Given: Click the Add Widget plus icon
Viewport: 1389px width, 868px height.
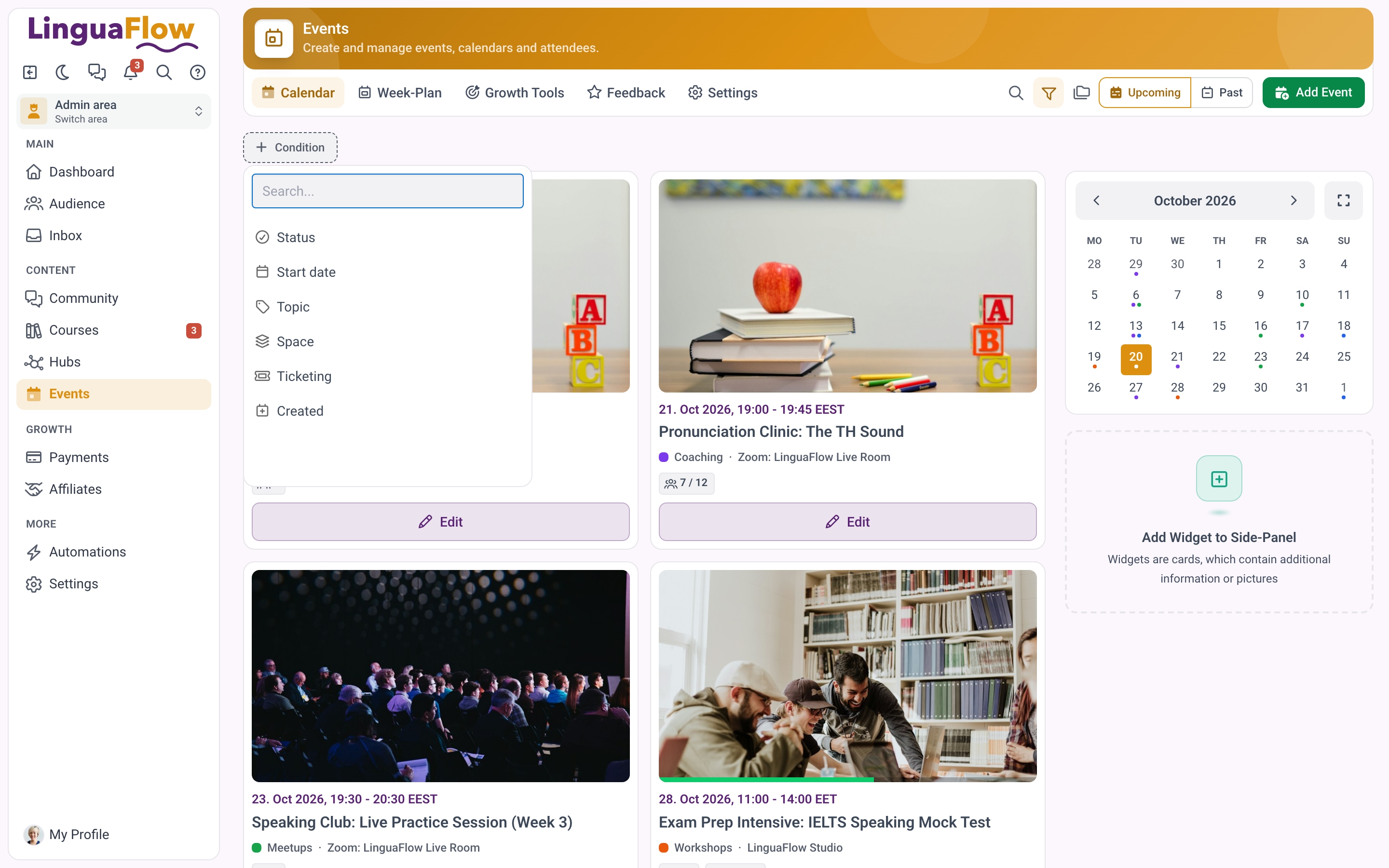Looking at the screenshot, I should coord(1219,479).
